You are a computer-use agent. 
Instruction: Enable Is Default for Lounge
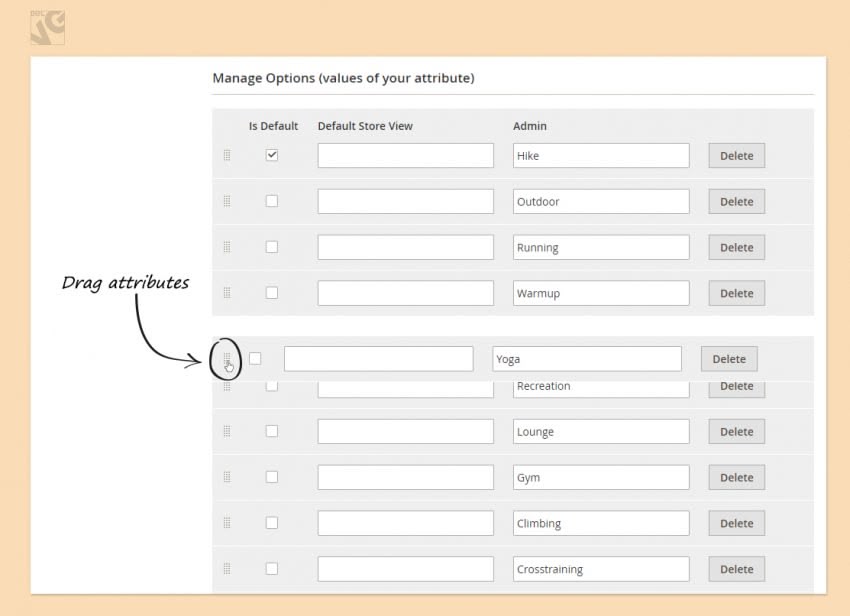click(272, 431)
